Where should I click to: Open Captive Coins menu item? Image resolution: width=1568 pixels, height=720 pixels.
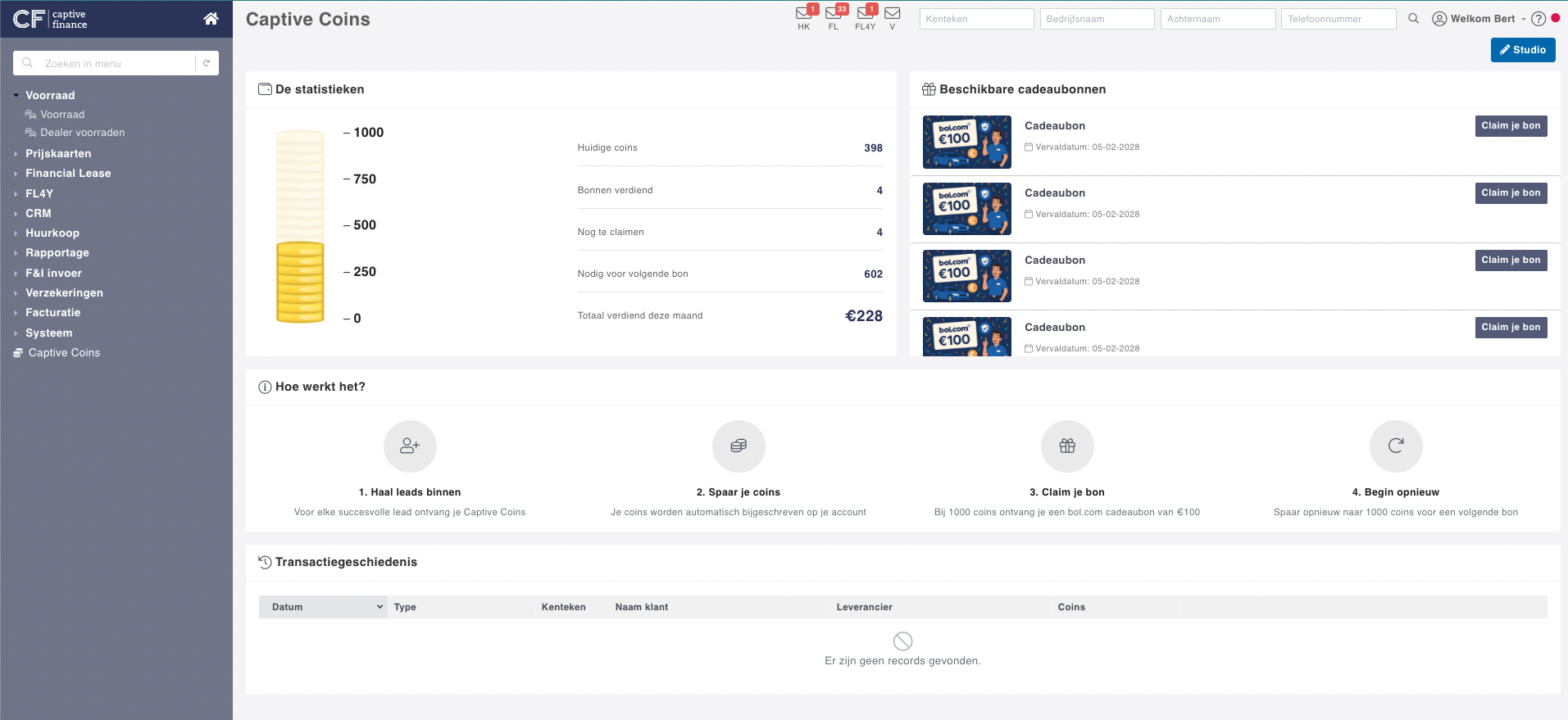click(64, 353)
